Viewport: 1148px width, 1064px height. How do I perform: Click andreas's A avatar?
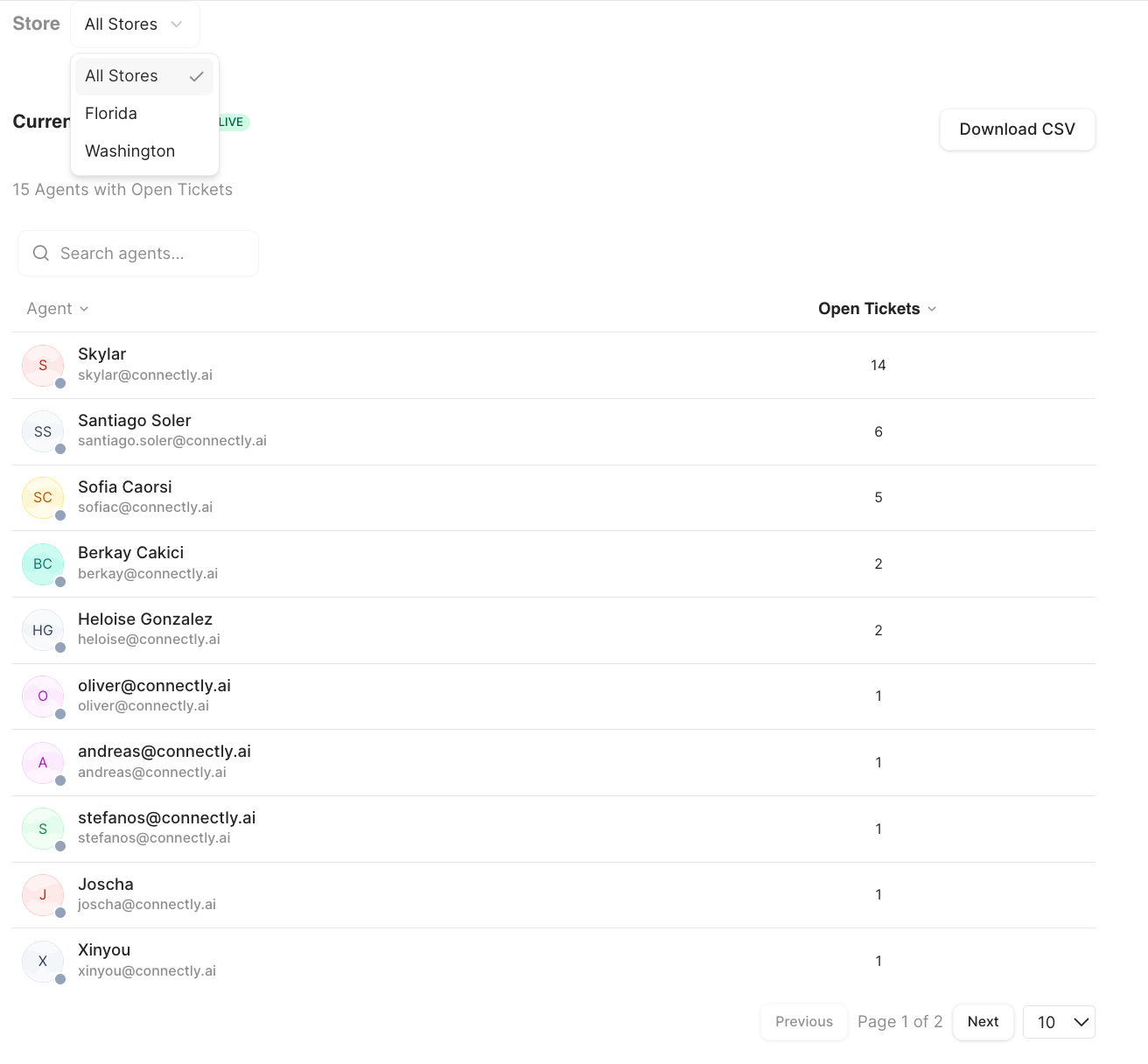43,763
